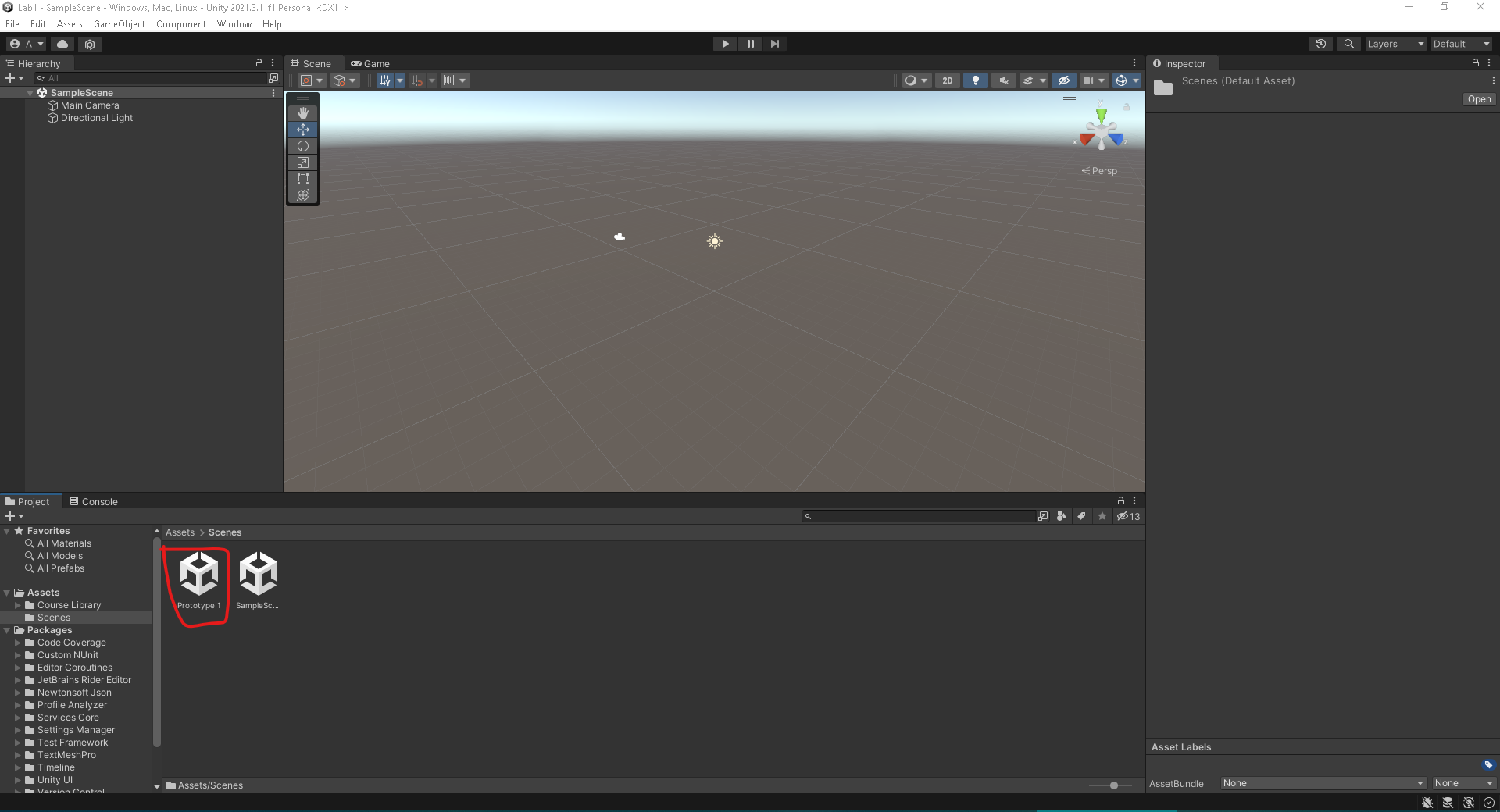
Task: Click the Open button in Inspector
Action: (1479, 99)
